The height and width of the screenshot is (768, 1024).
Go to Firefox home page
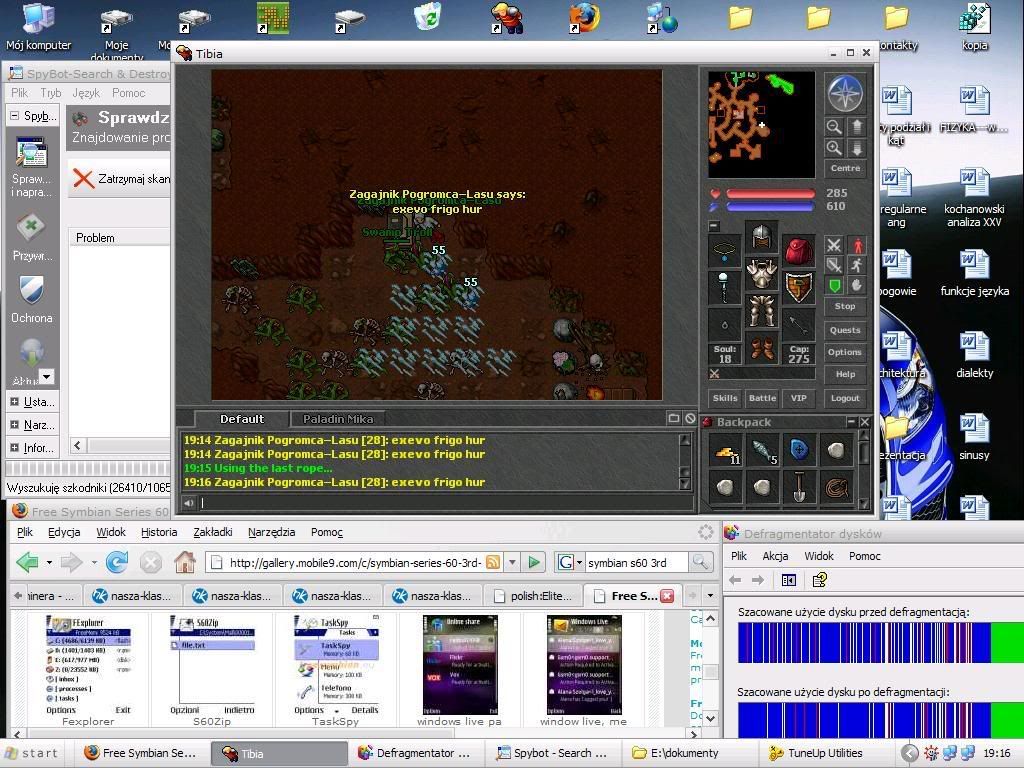pos(185,562)
